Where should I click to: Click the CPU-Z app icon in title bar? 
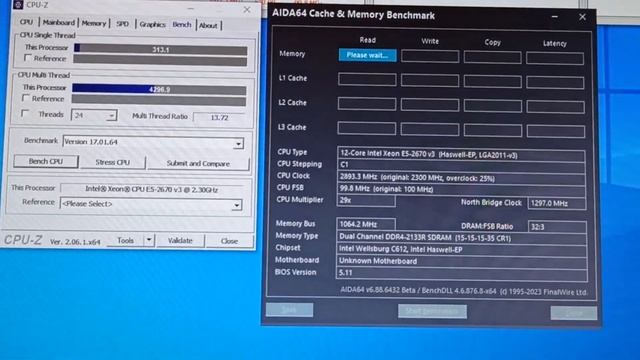click(18, 4)
